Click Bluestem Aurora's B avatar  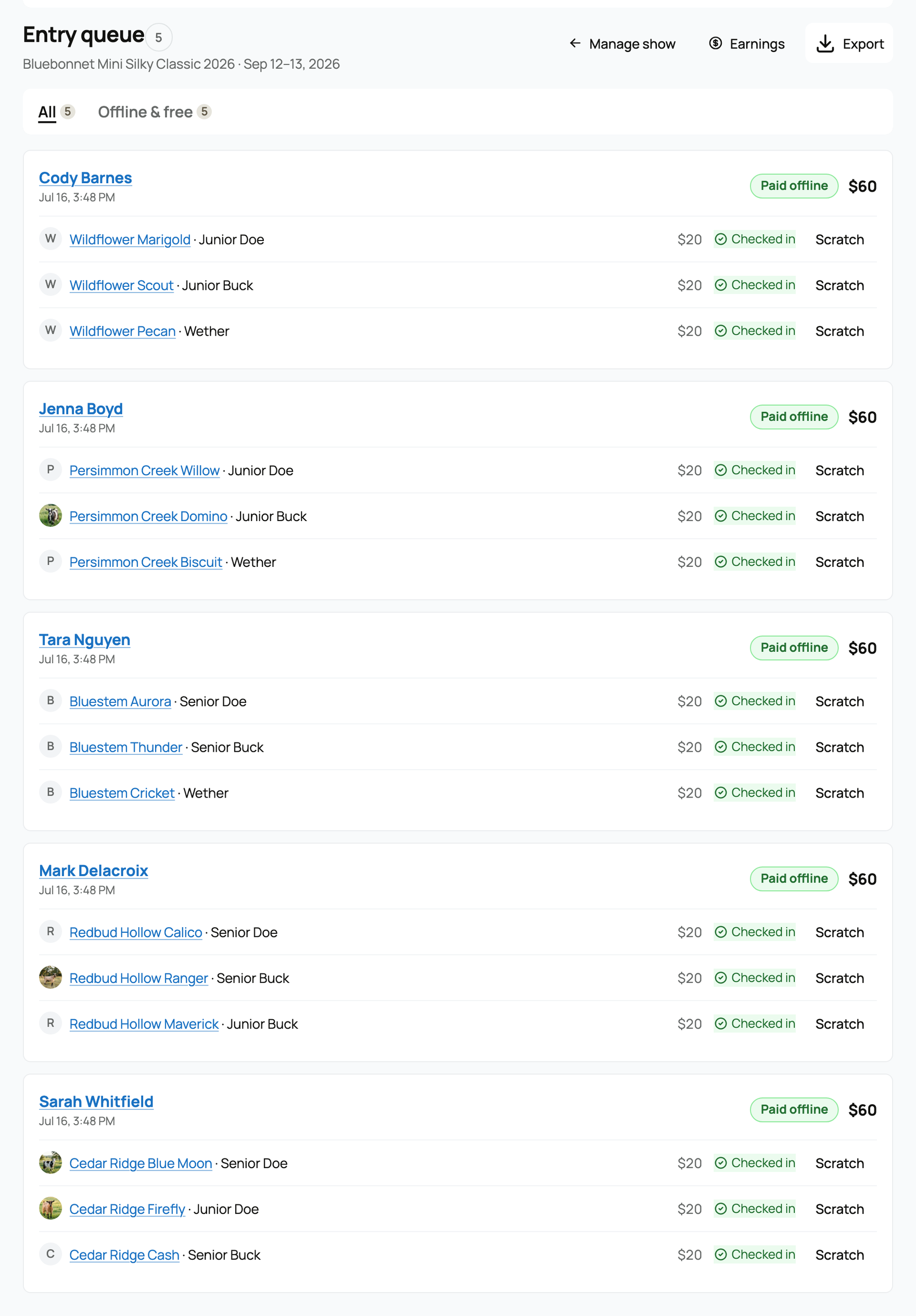(50, 700)
